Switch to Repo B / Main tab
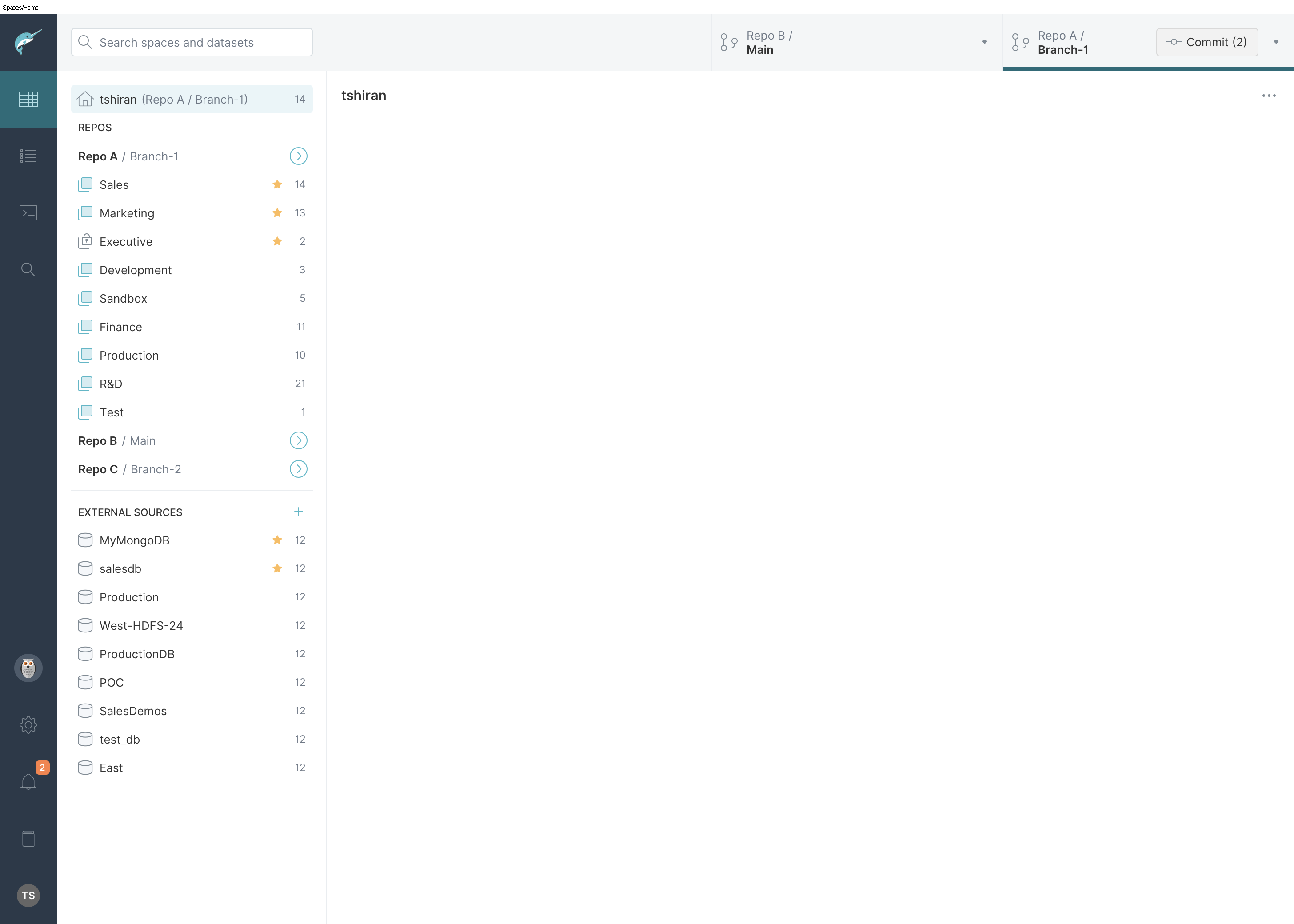The image size is (1294, 924). click(x=857, y=42)
